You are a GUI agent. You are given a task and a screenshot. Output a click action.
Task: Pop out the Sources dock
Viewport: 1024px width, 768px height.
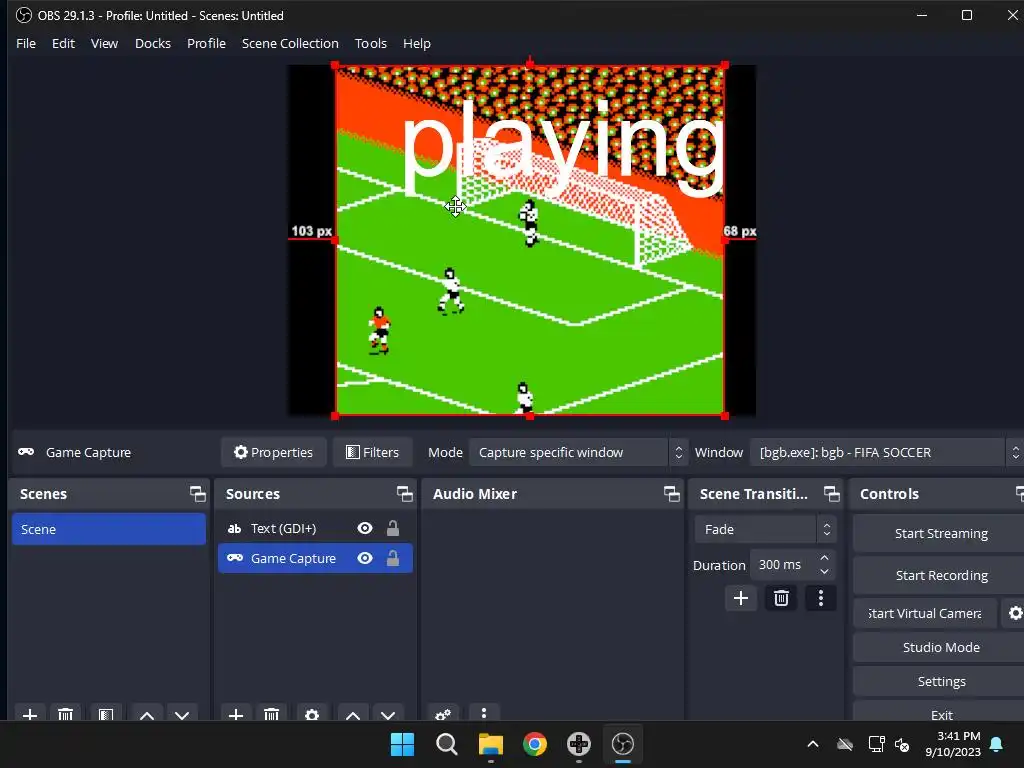tap(405, 494)
